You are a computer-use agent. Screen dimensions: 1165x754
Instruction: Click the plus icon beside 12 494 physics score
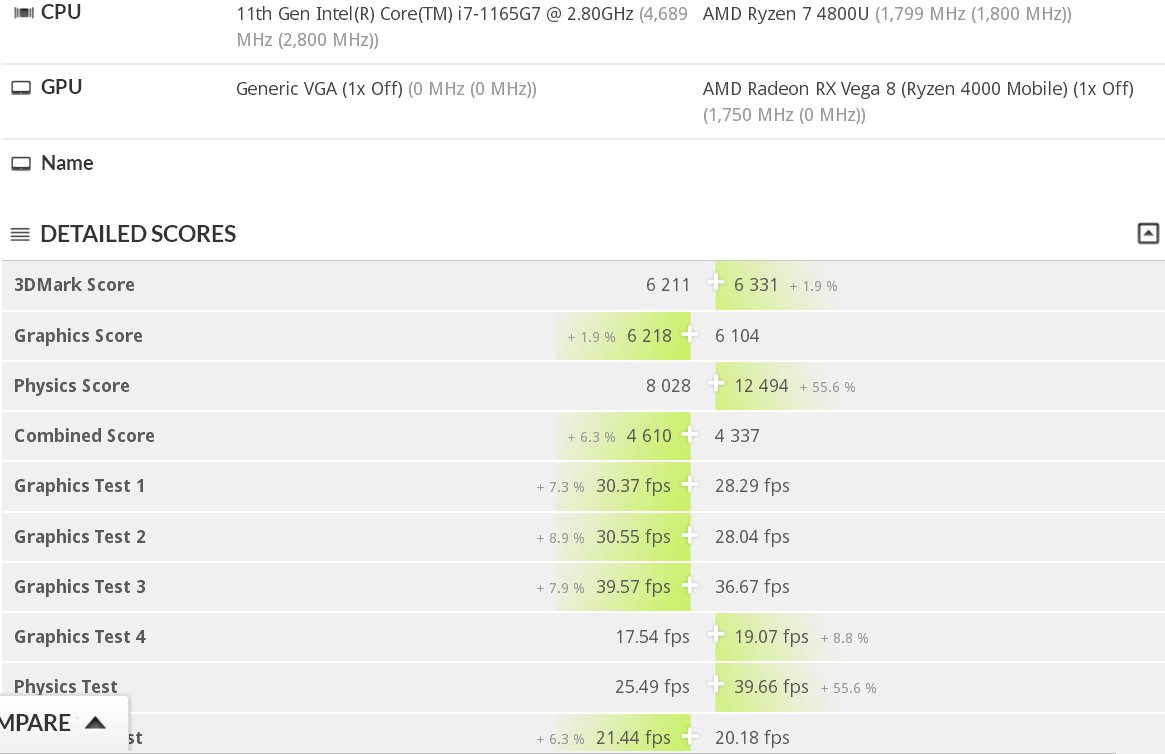point(716,385)
